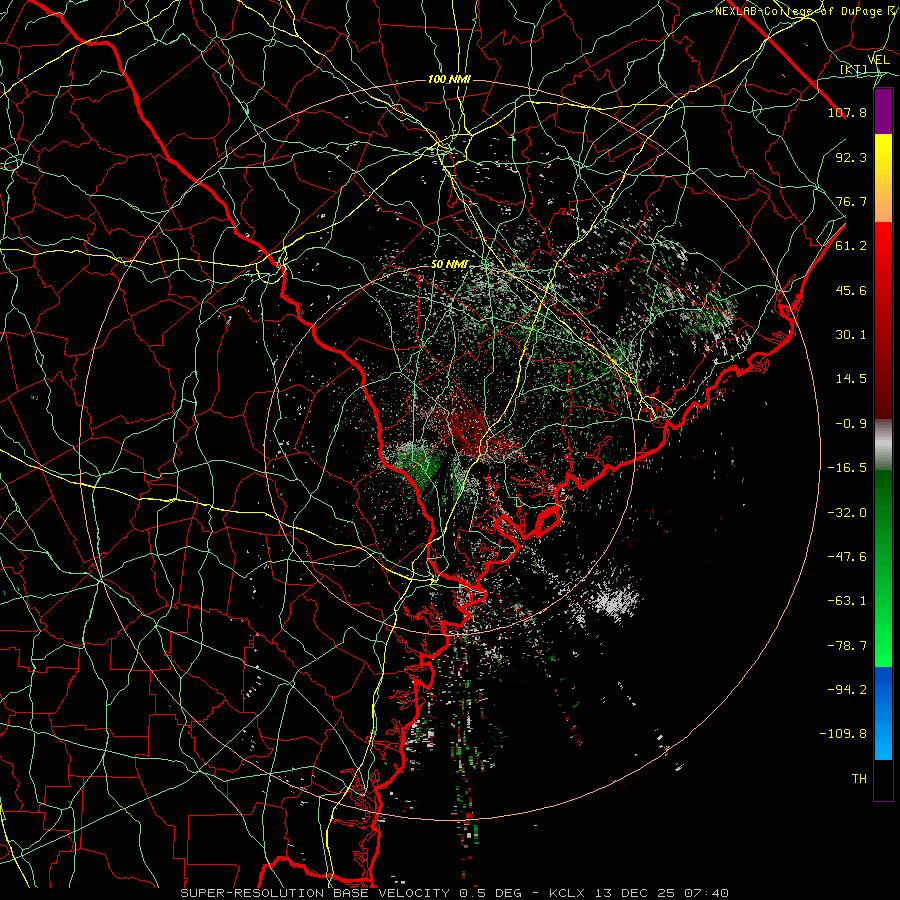The image size is (900, 900).
Task: Click the -47.6 legend value
Action: coord(847,557)
